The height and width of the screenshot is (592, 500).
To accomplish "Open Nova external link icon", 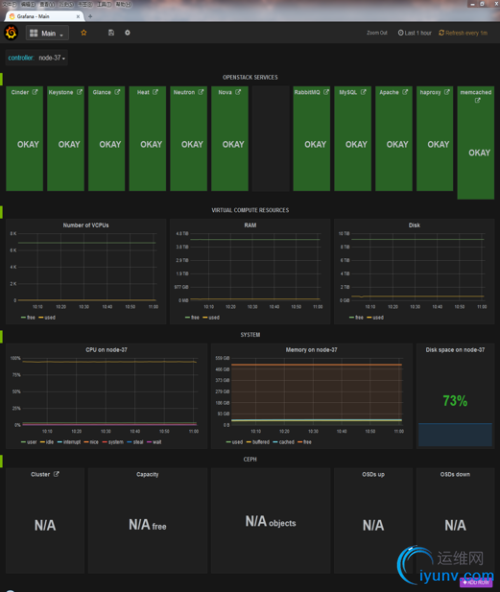I will (238, 92).
